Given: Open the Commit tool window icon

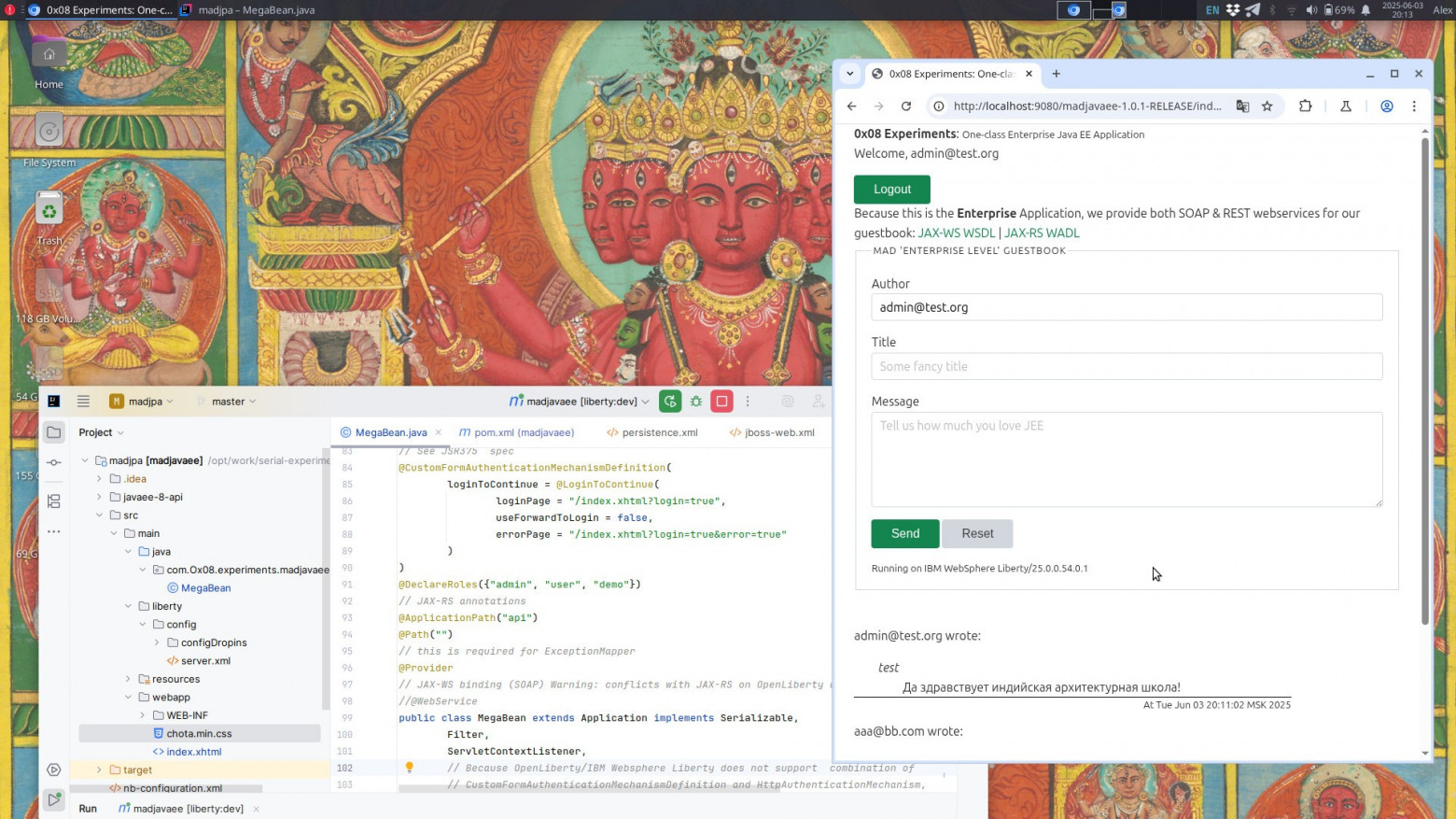Looking at the screenshot, I should (54, 463).
